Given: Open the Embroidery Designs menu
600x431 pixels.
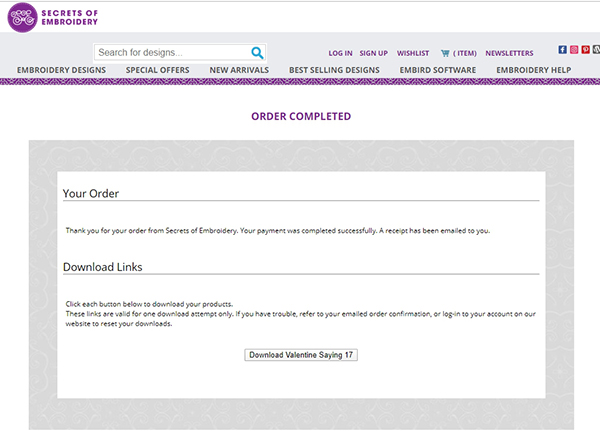Looking at the screenshot, I should tap(62, 70).
